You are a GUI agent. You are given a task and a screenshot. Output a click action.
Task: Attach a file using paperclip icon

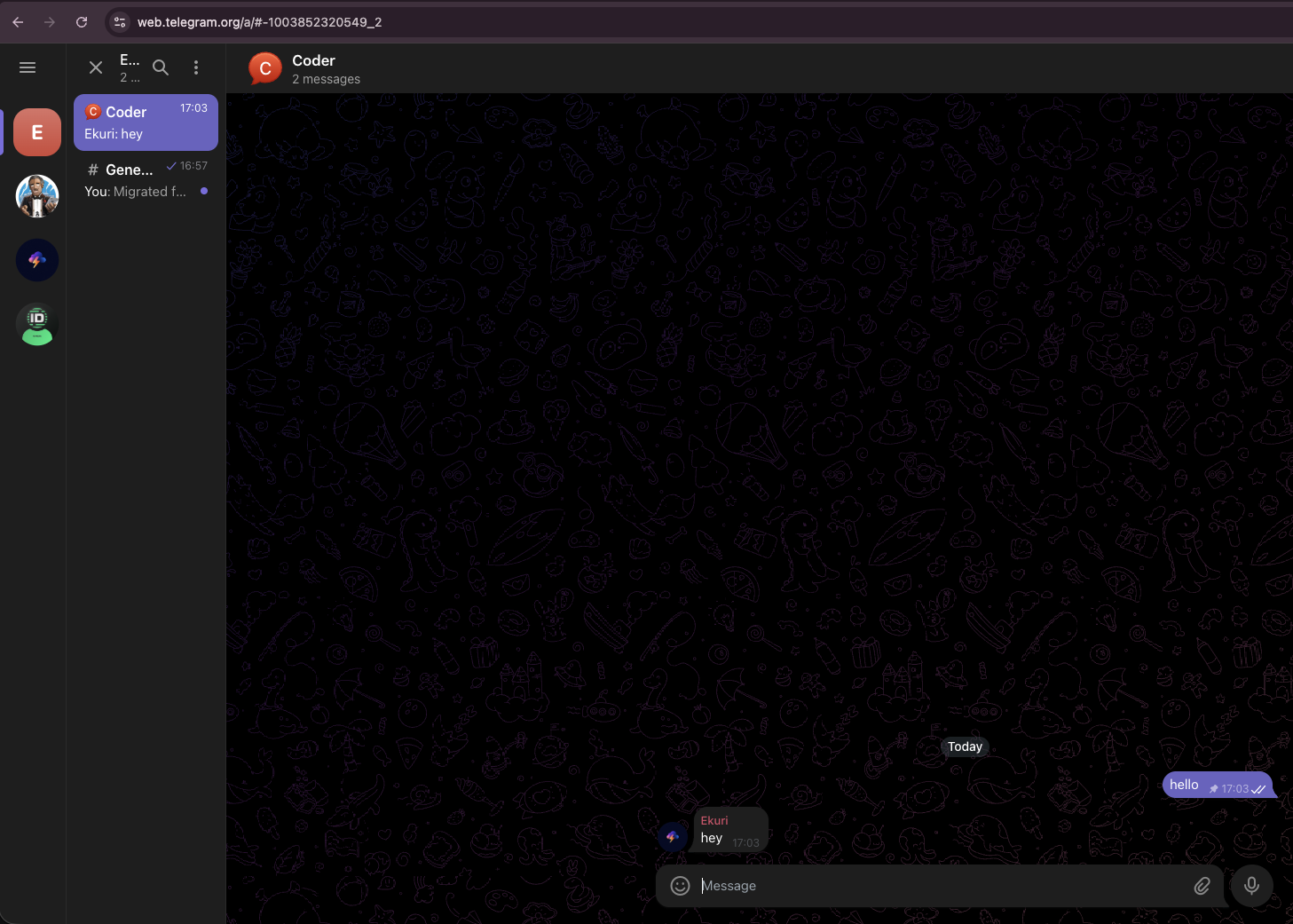1202,886
